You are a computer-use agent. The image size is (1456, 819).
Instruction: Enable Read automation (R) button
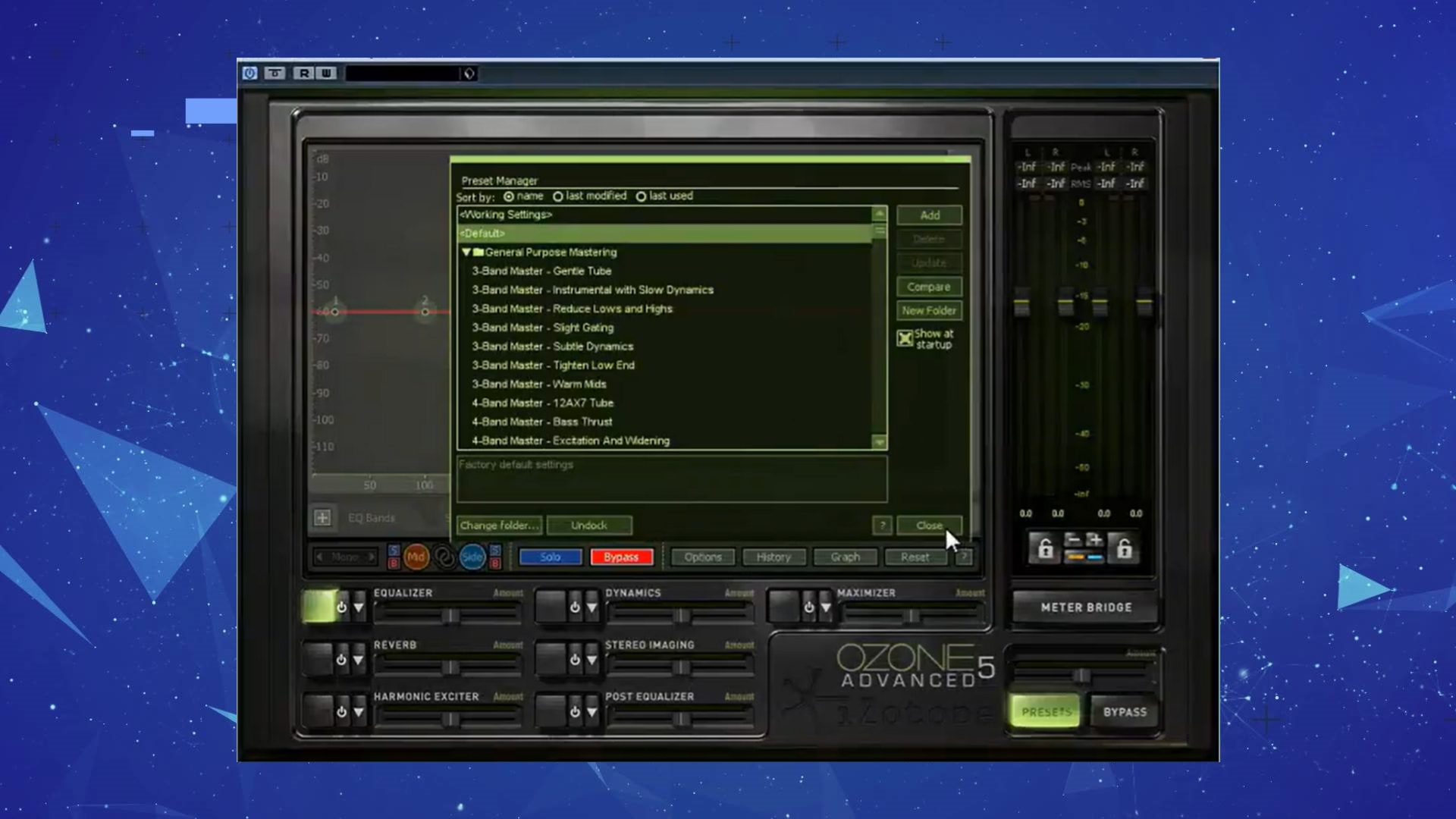[304, 73]
